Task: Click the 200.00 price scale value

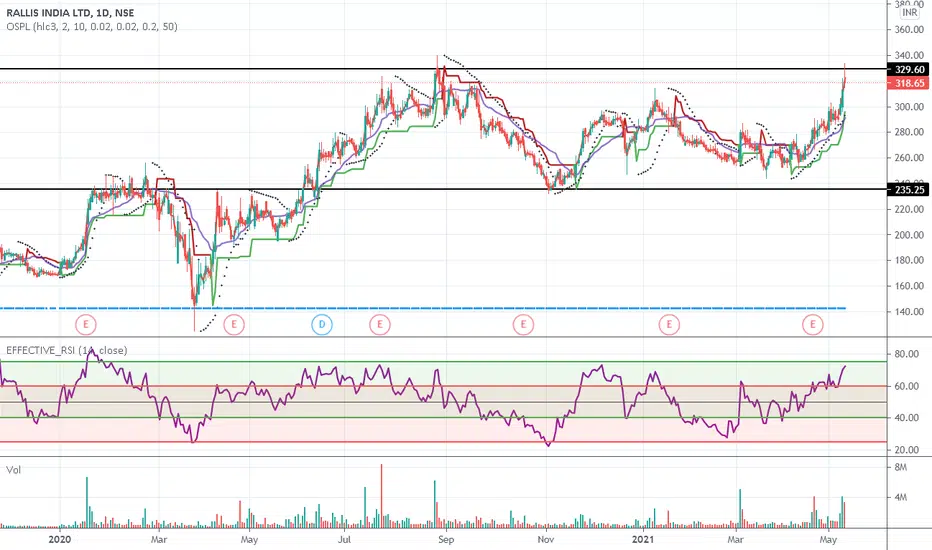Action: 909,235
